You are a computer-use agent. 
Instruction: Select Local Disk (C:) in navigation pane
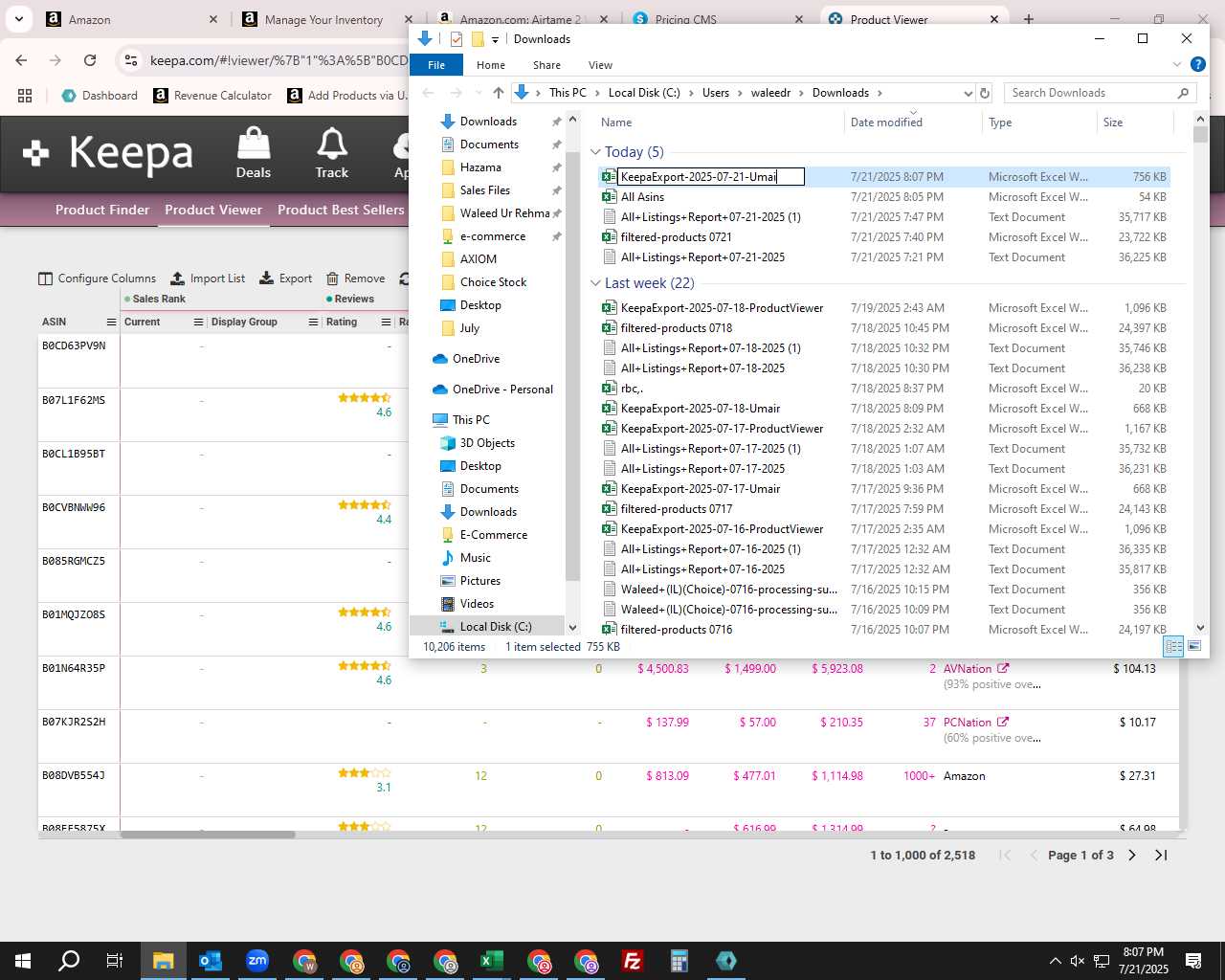pyautogui.click(x=495, y=627)
